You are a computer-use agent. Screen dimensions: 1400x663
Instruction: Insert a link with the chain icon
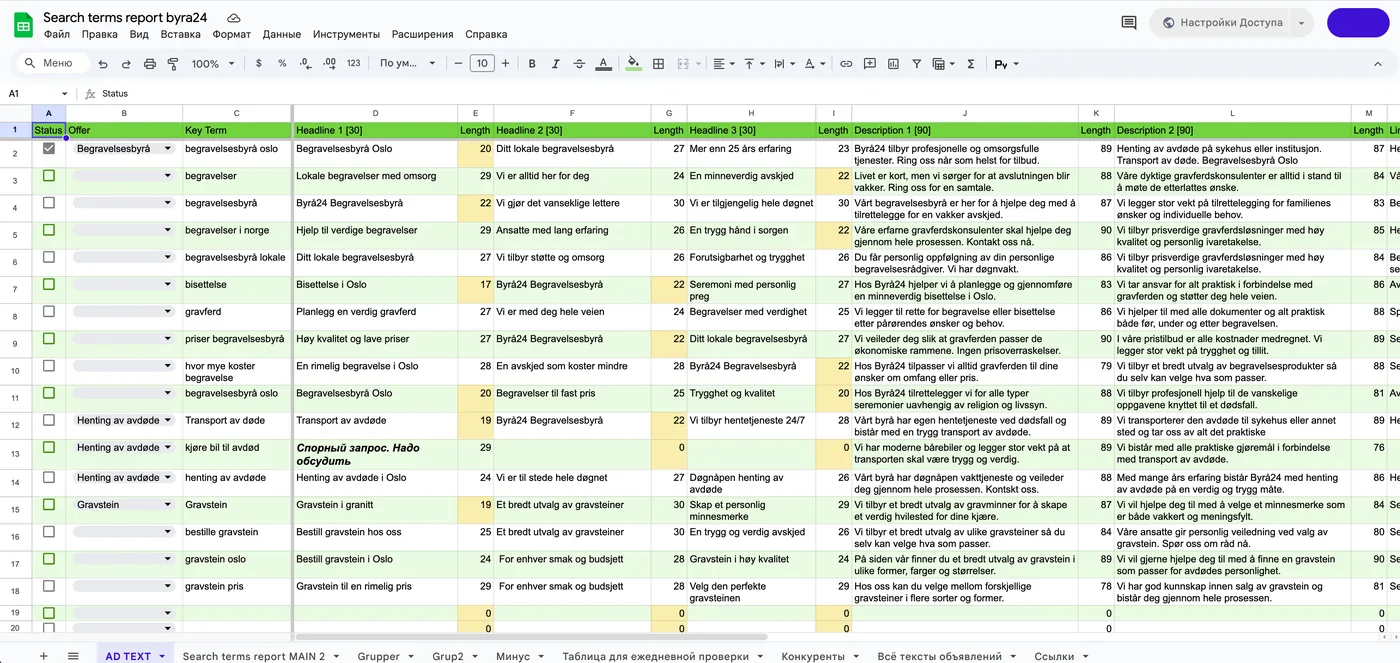[846, 64]
